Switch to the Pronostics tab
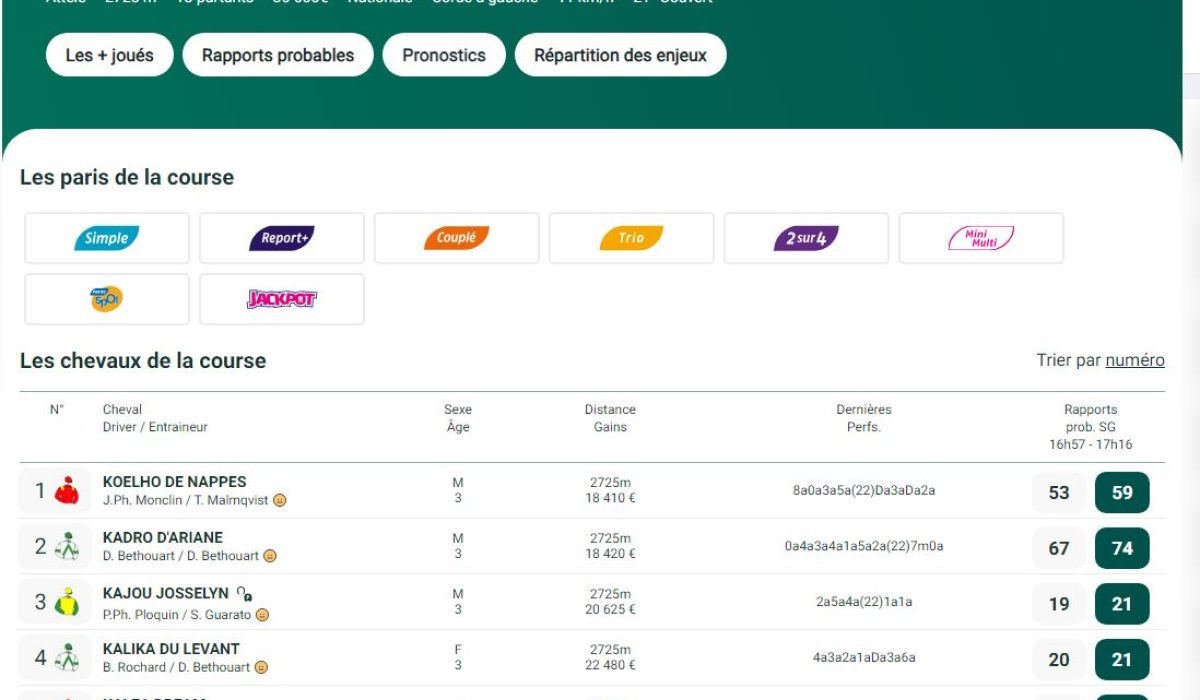 pos(444,55)
